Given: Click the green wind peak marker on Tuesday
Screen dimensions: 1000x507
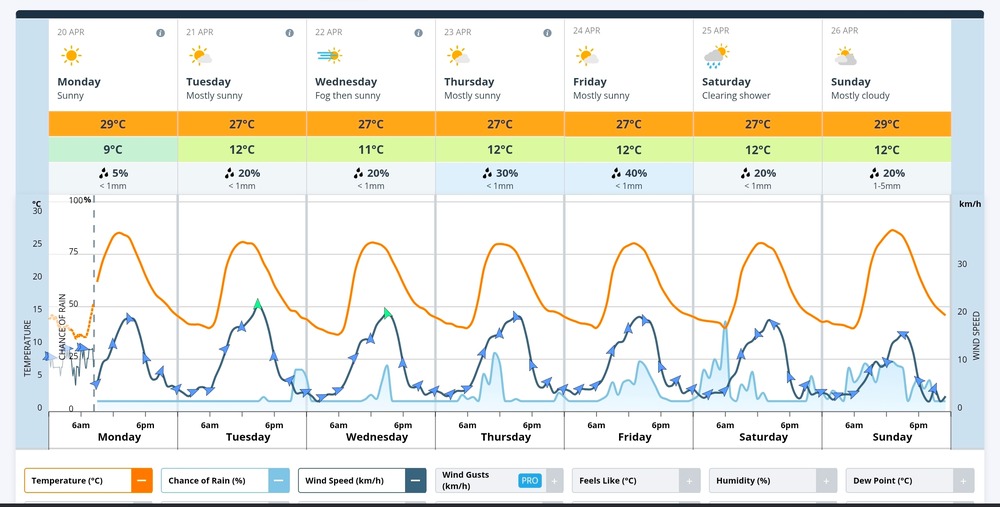Looking at the screenshot, I should 258,303.
